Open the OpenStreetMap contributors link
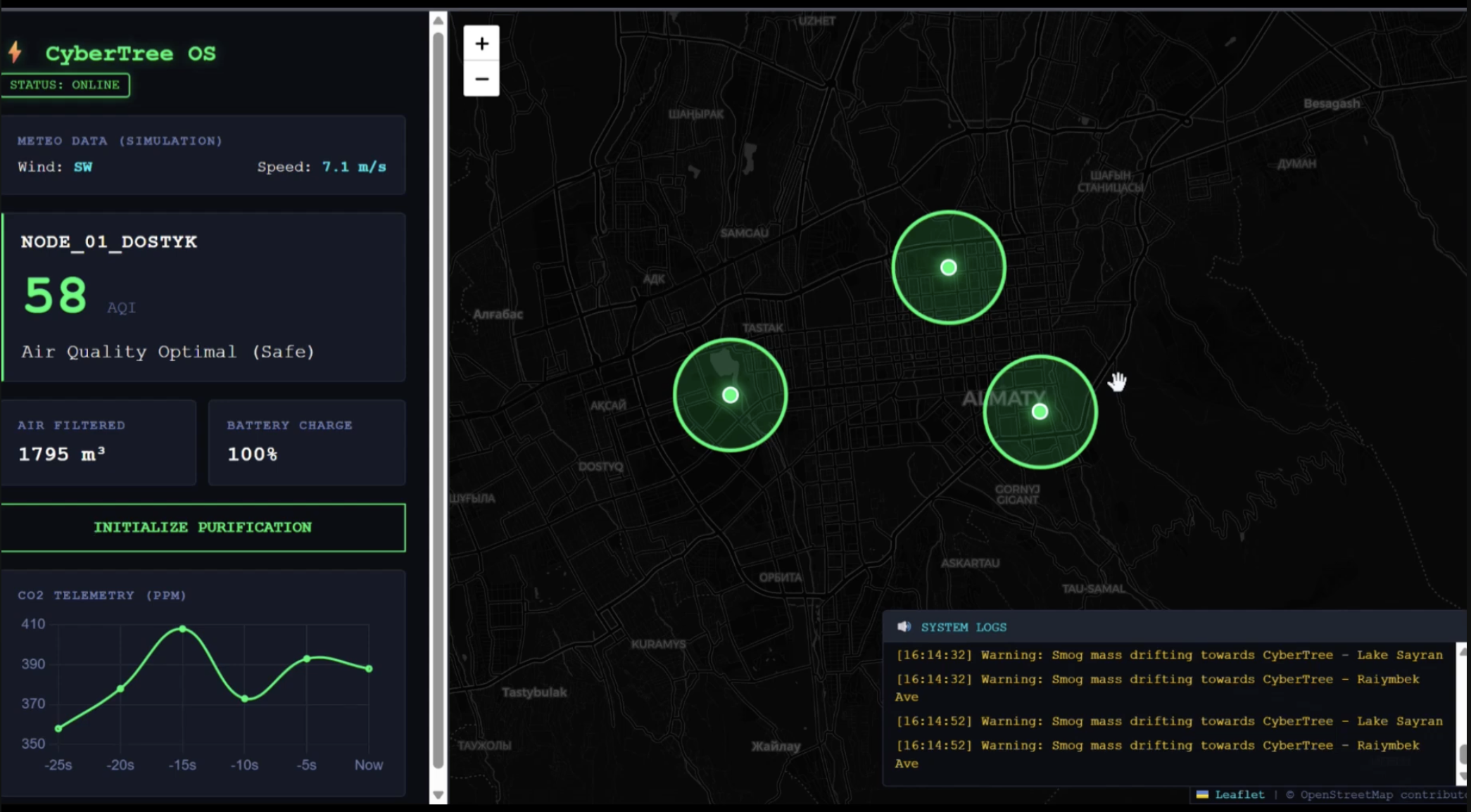1471x812 pixels. [1384, 794]
